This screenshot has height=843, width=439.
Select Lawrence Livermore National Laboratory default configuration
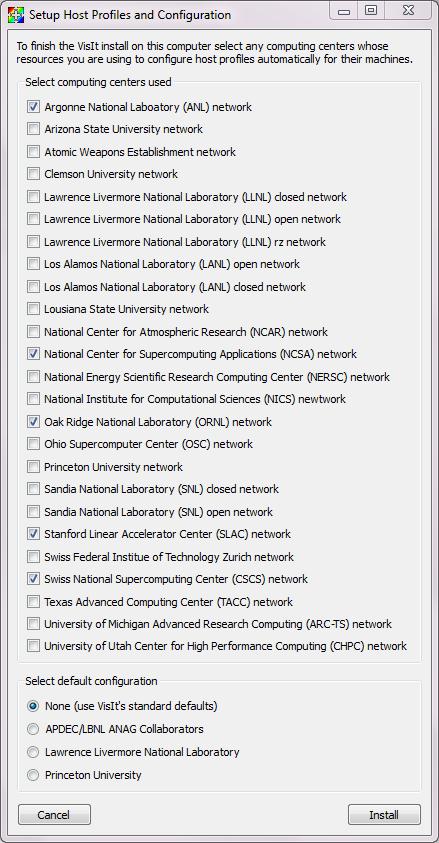(34, 752)
